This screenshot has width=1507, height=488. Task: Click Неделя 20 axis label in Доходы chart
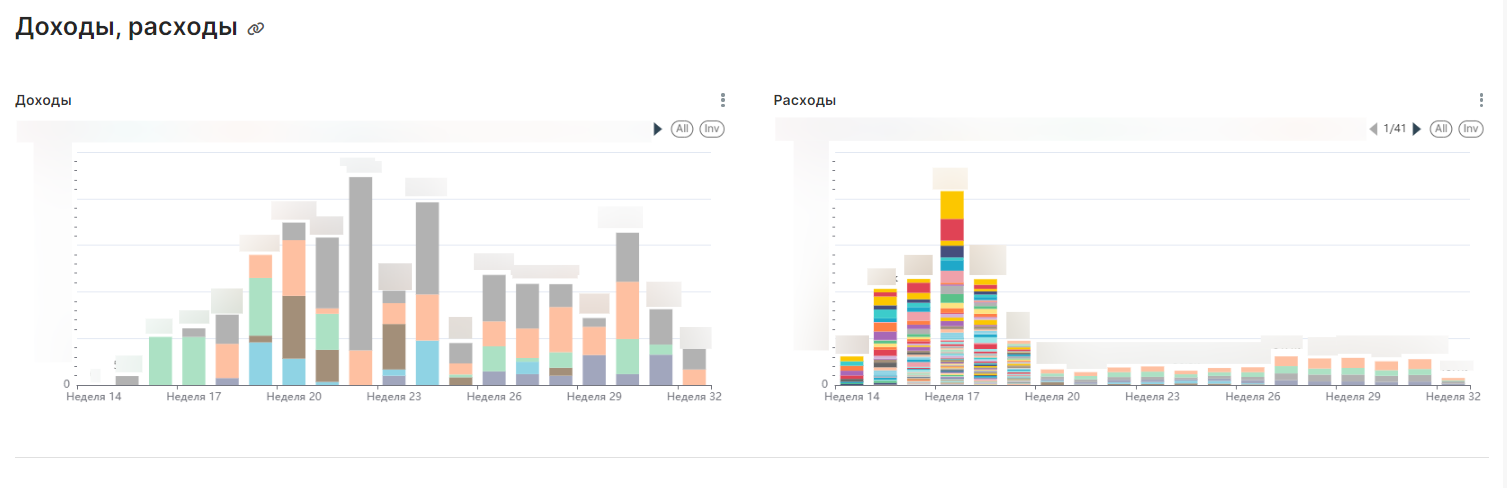(x=294, y=397)
